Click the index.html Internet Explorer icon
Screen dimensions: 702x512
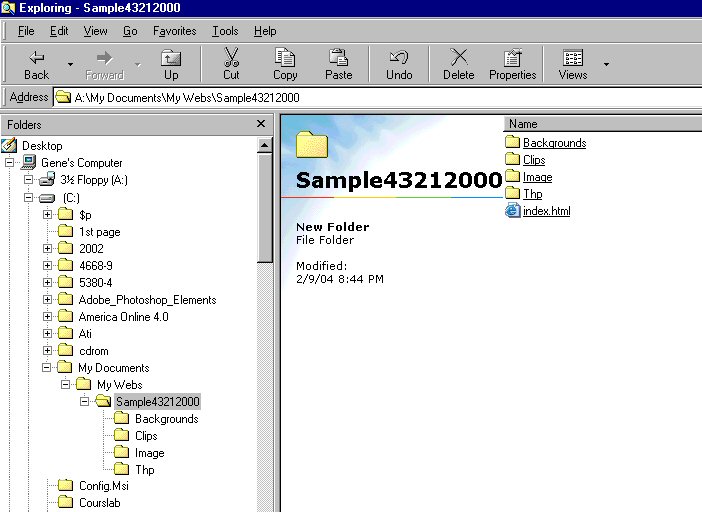click(x=513, y=210)
